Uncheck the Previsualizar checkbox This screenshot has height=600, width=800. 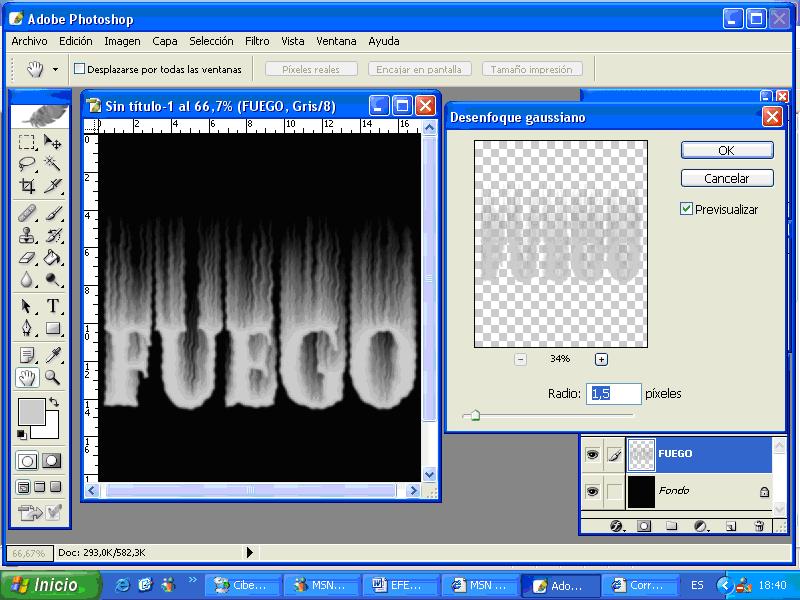pyautogui.click(x=686, y=209)
